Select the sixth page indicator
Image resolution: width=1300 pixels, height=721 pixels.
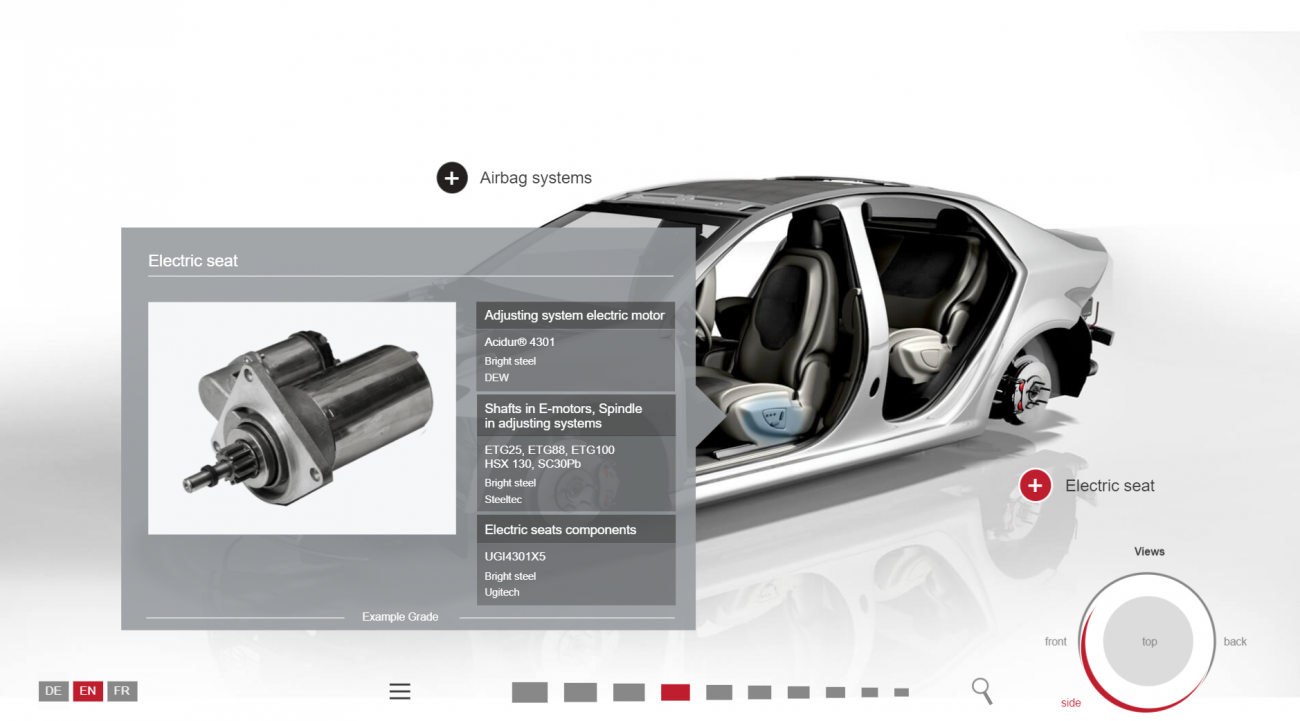point(760,692)
